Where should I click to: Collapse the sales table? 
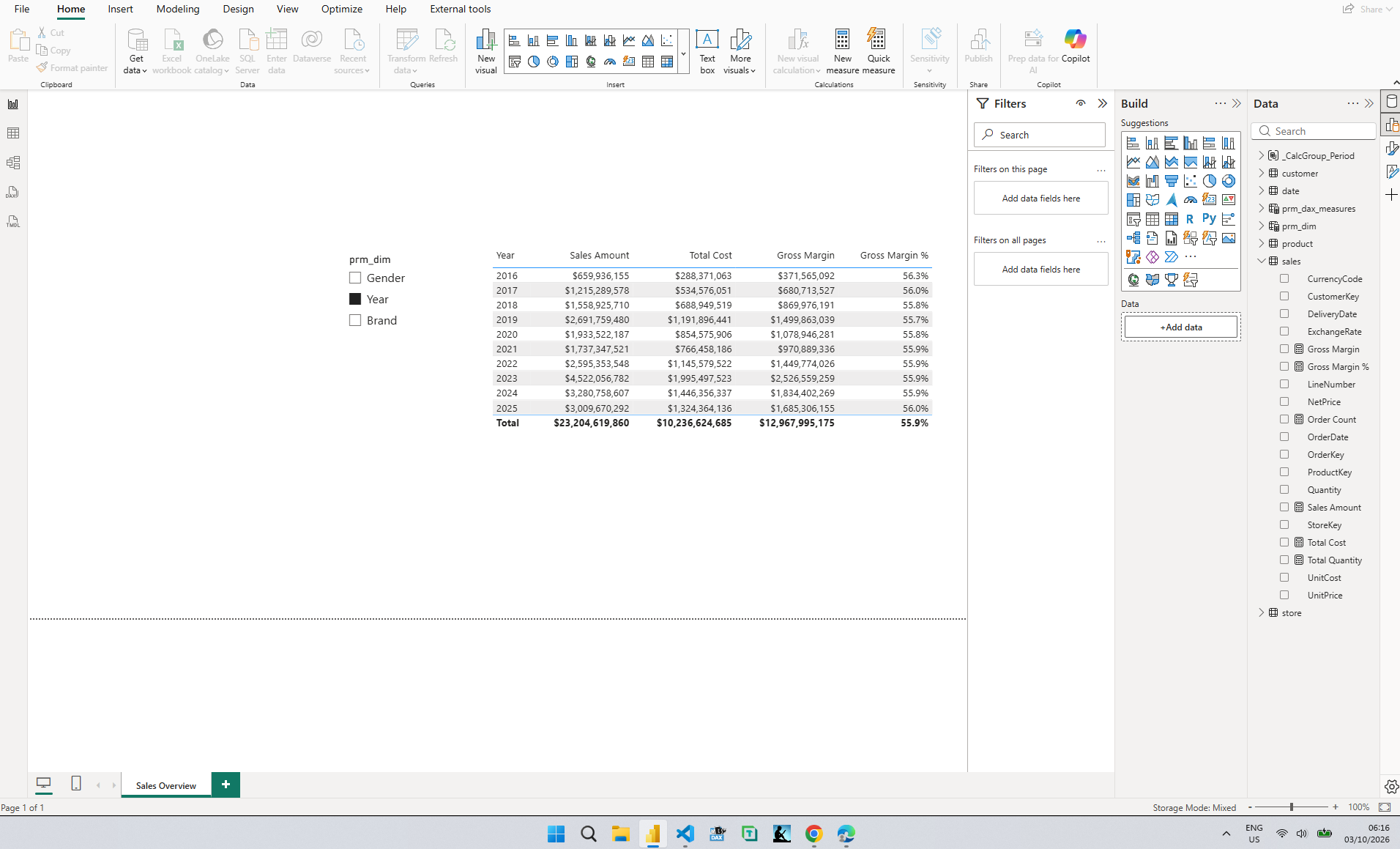point(1262,262)
